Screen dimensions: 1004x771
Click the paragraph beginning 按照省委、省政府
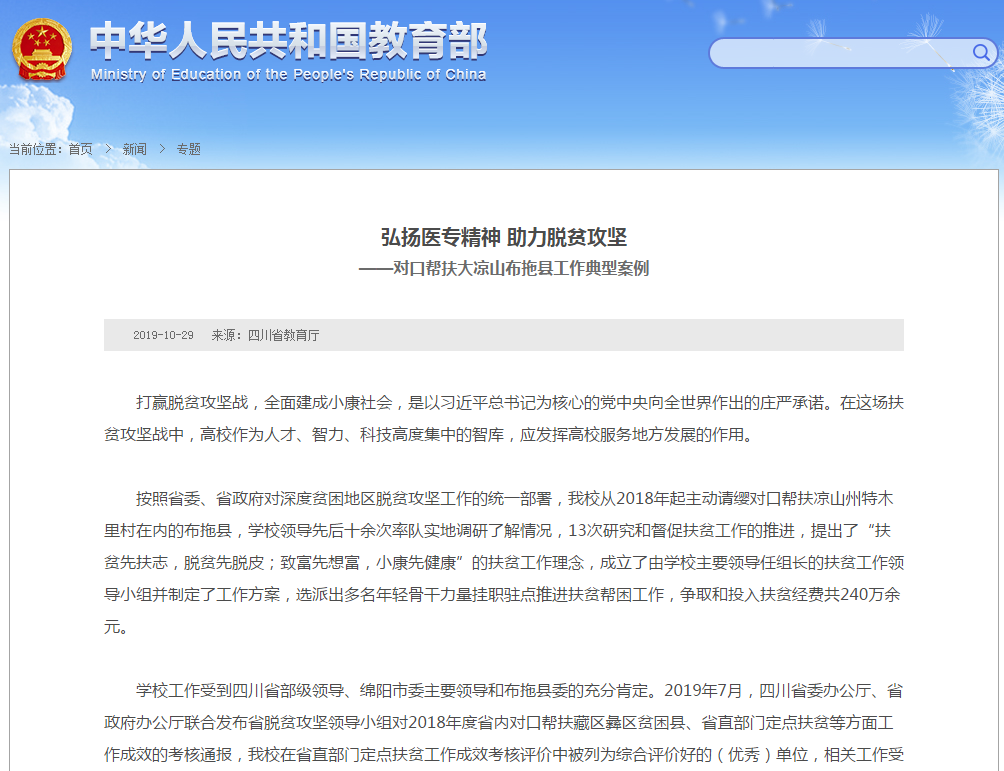tap(503, 562)
